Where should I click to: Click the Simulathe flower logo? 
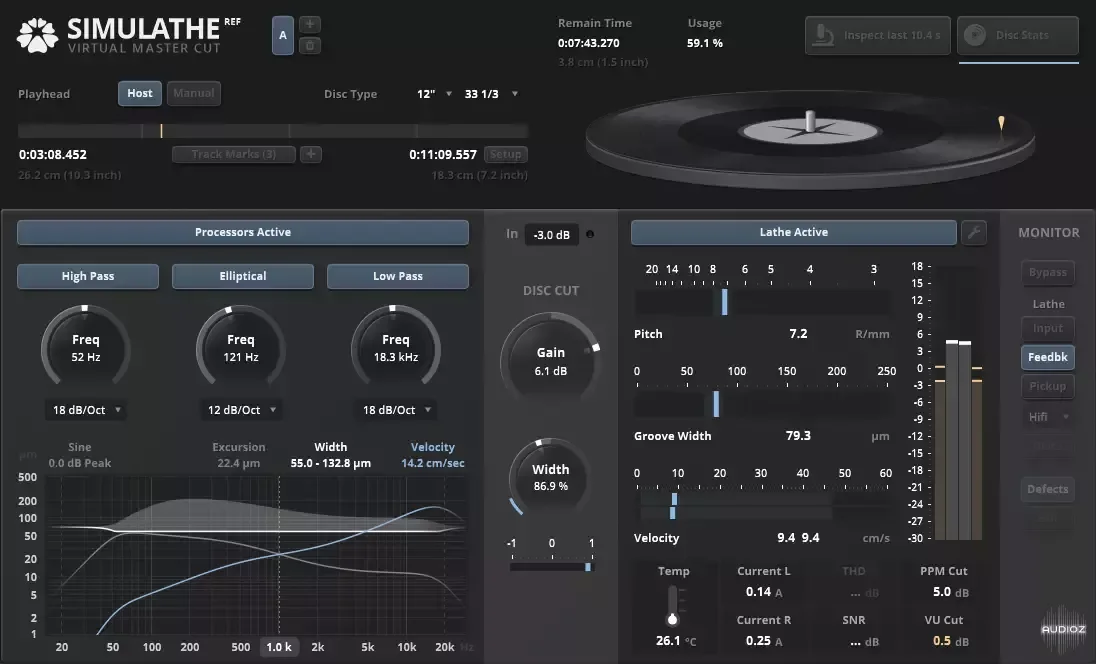click(x=38, y=35)
